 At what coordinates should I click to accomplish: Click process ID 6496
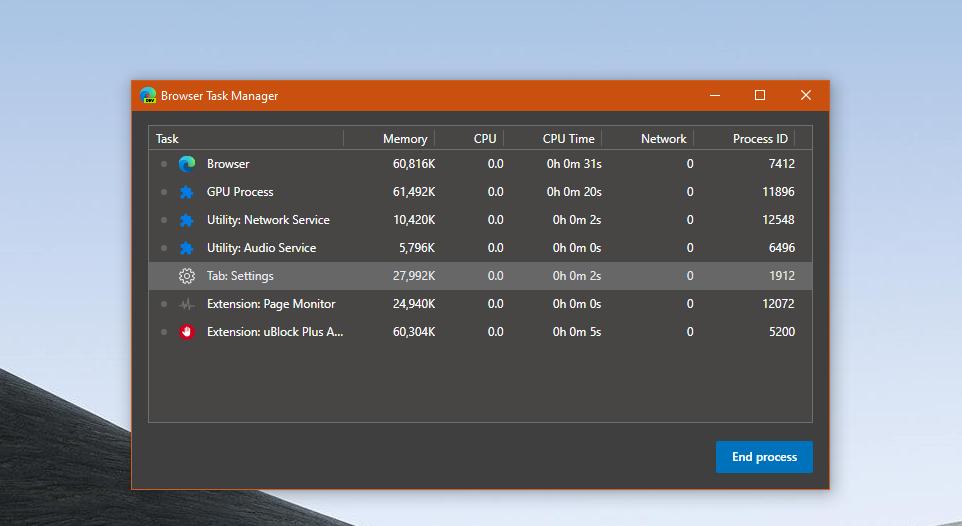tap(782, 248)
